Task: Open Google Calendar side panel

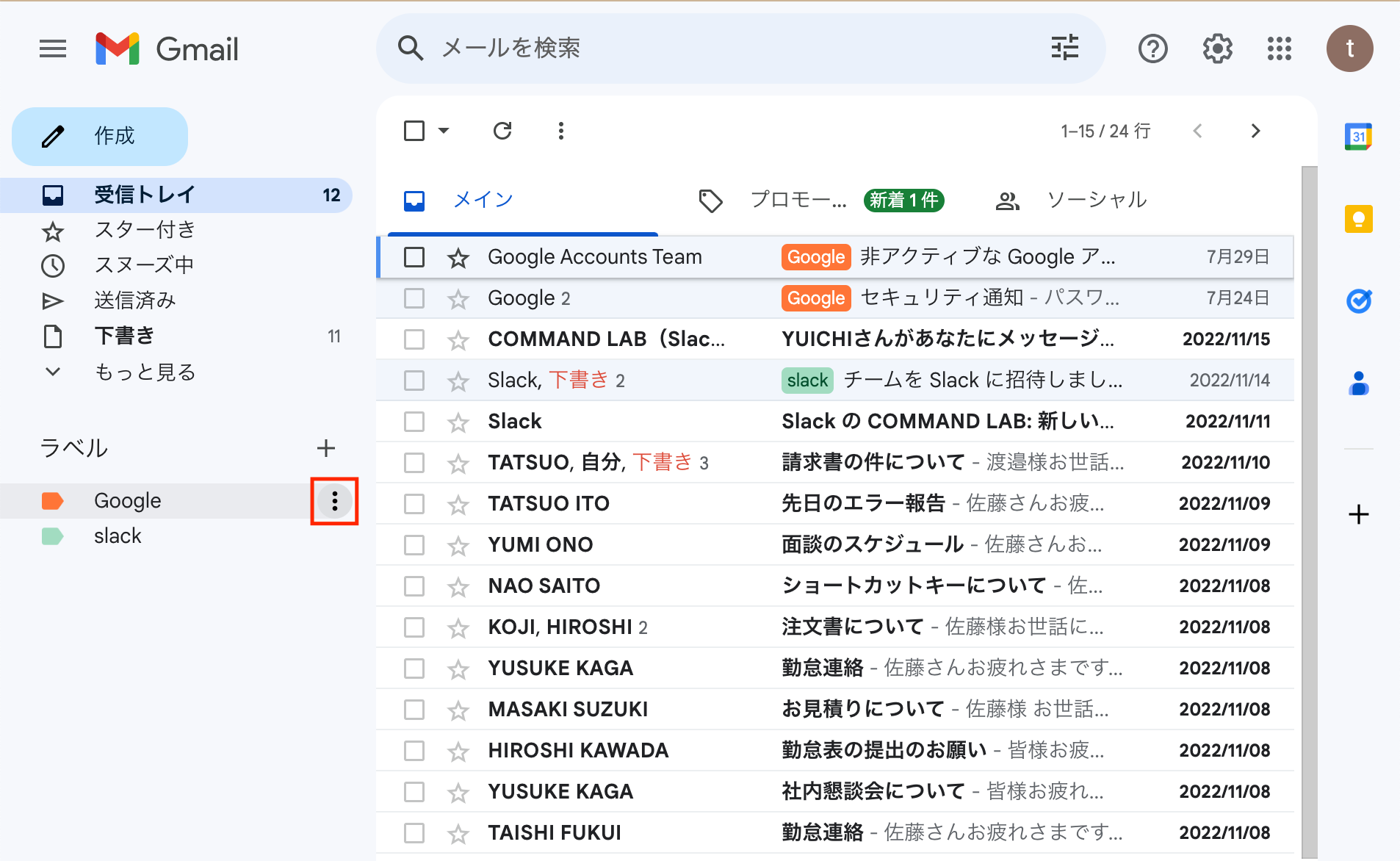Action: (x=1359, y=137)
